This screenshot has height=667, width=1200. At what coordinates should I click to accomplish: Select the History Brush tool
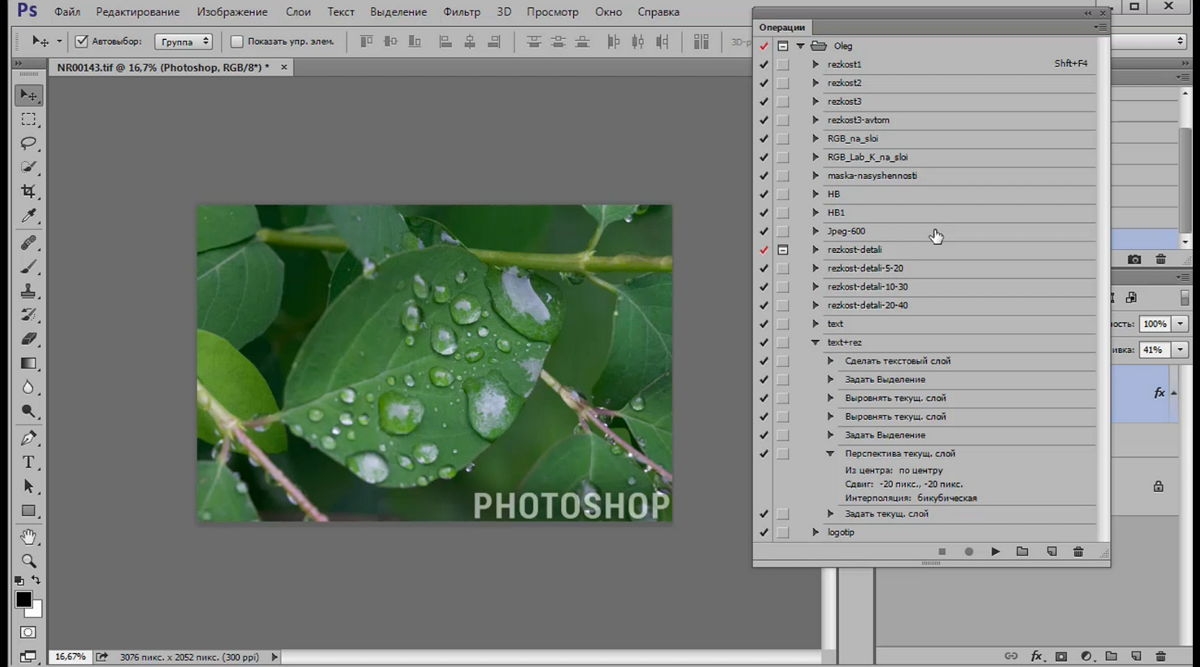29,314
